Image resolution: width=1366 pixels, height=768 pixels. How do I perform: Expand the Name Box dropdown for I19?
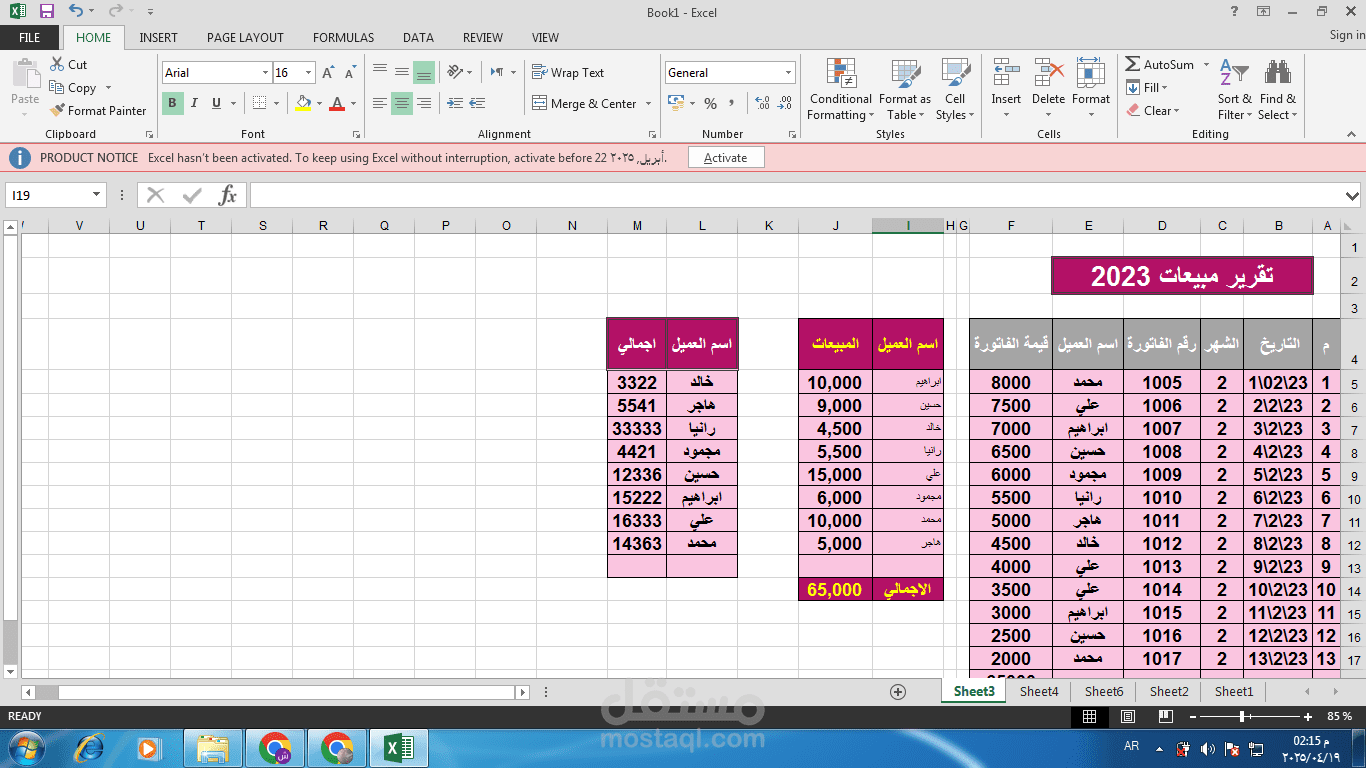(97, 195)
